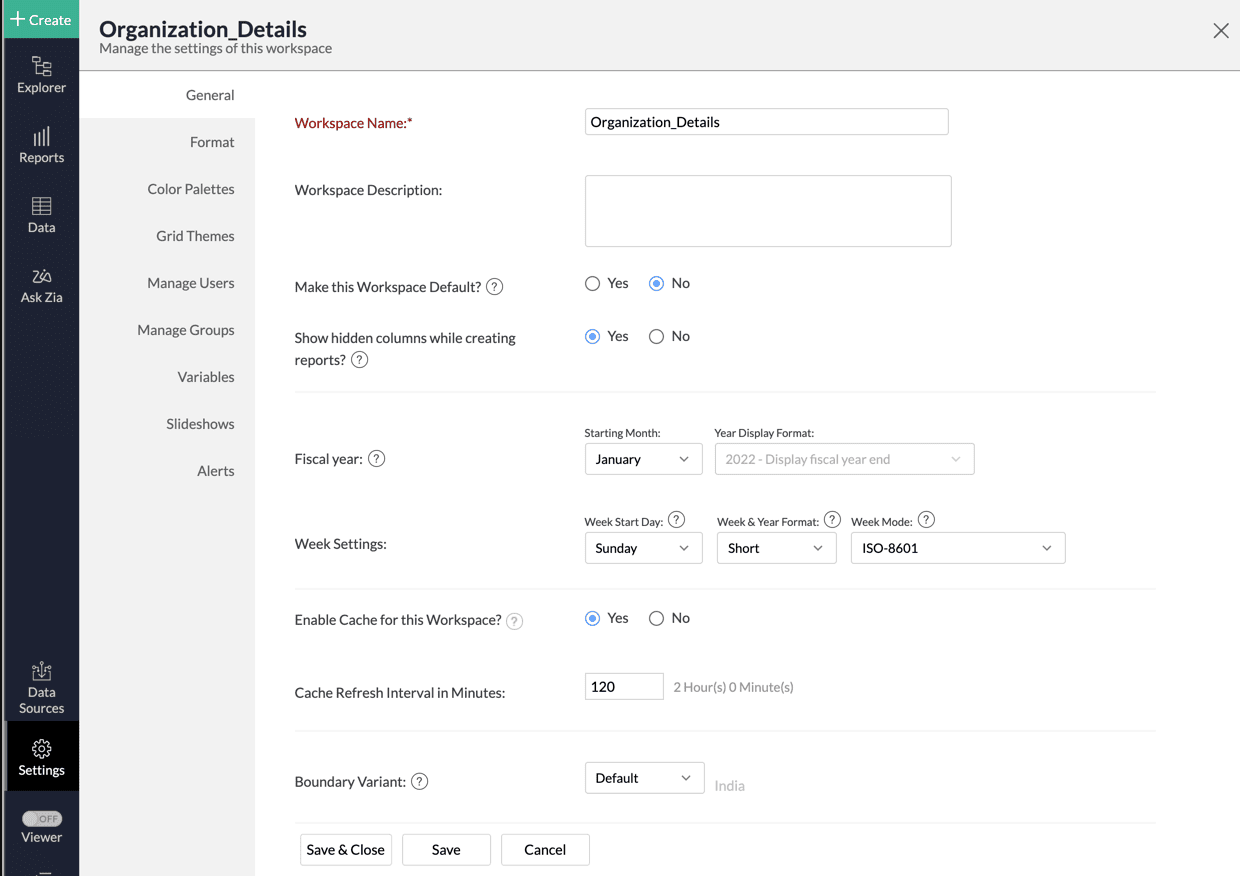Open the Explorer sidebar icon
This screenshot has height=876, width=1240.
coord(41,75)
